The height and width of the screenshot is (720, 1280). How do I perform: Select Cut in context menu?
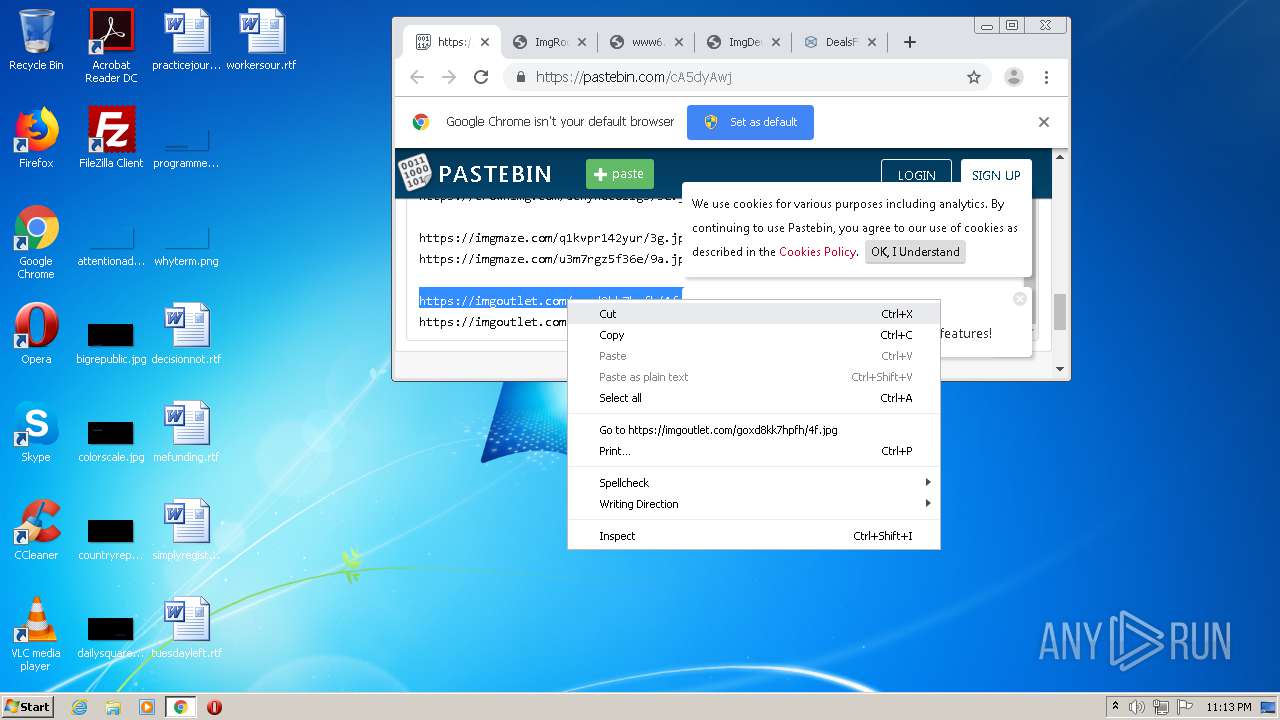click(754, 314)
